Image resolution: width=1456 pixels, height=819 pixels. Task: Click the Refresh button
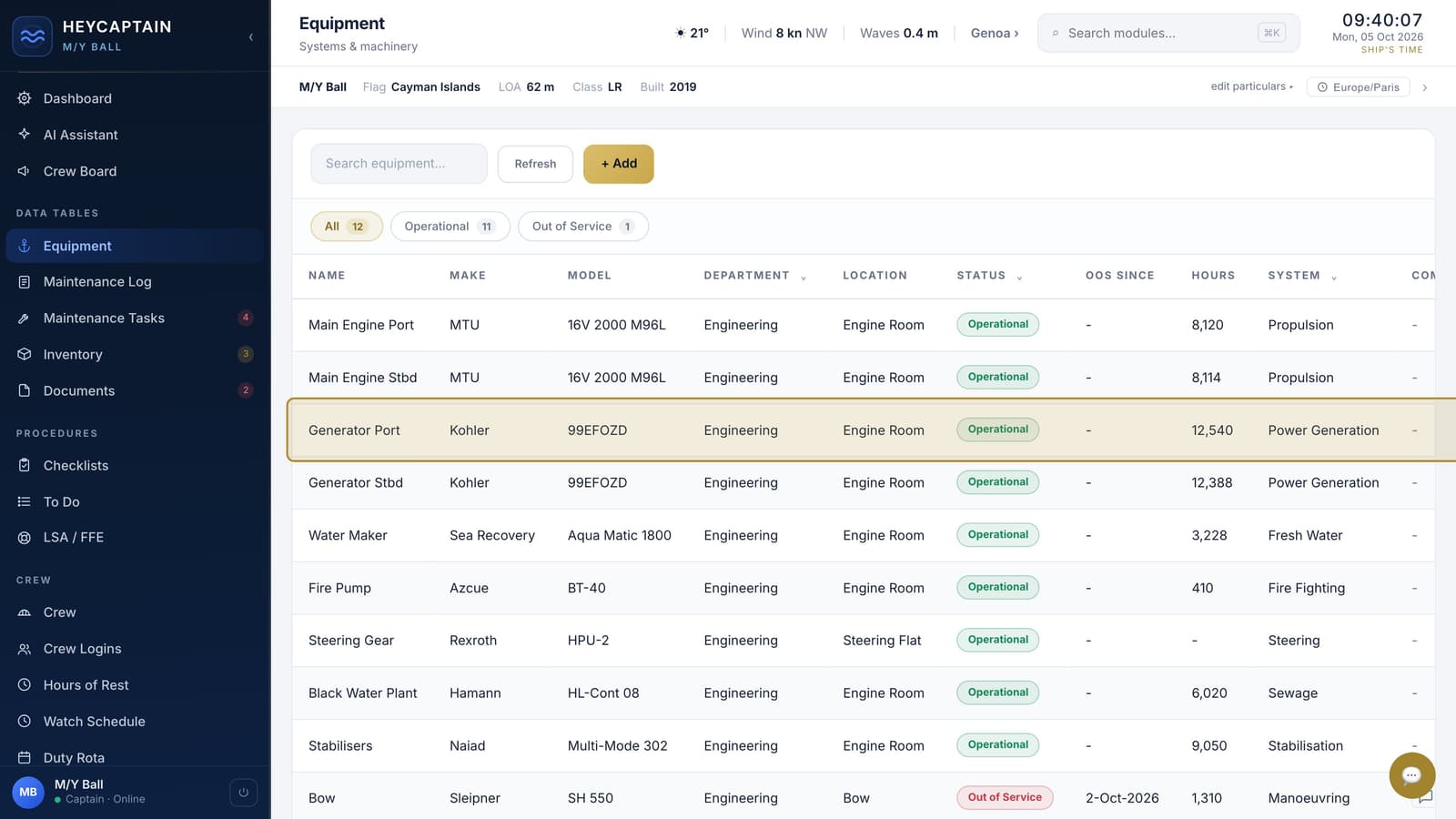point(535,164)
